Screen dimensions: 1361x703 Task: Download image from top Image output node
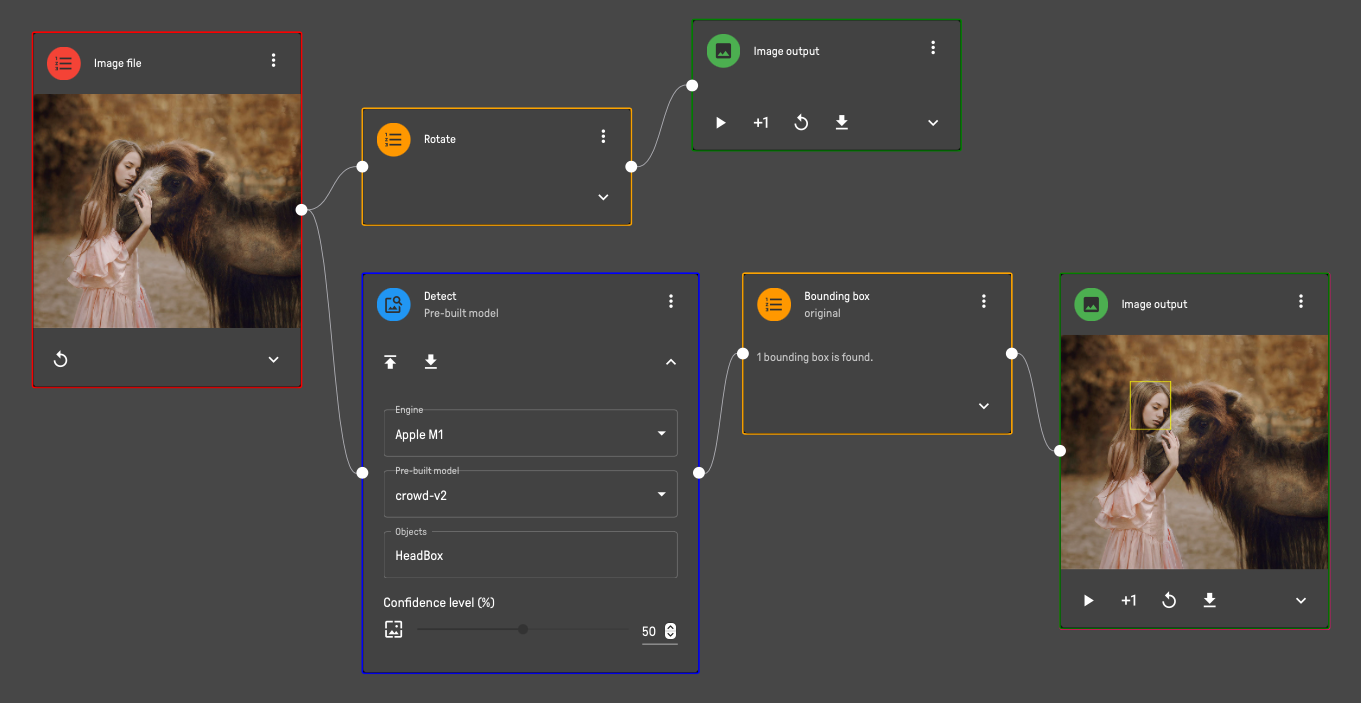coord(841,123)
